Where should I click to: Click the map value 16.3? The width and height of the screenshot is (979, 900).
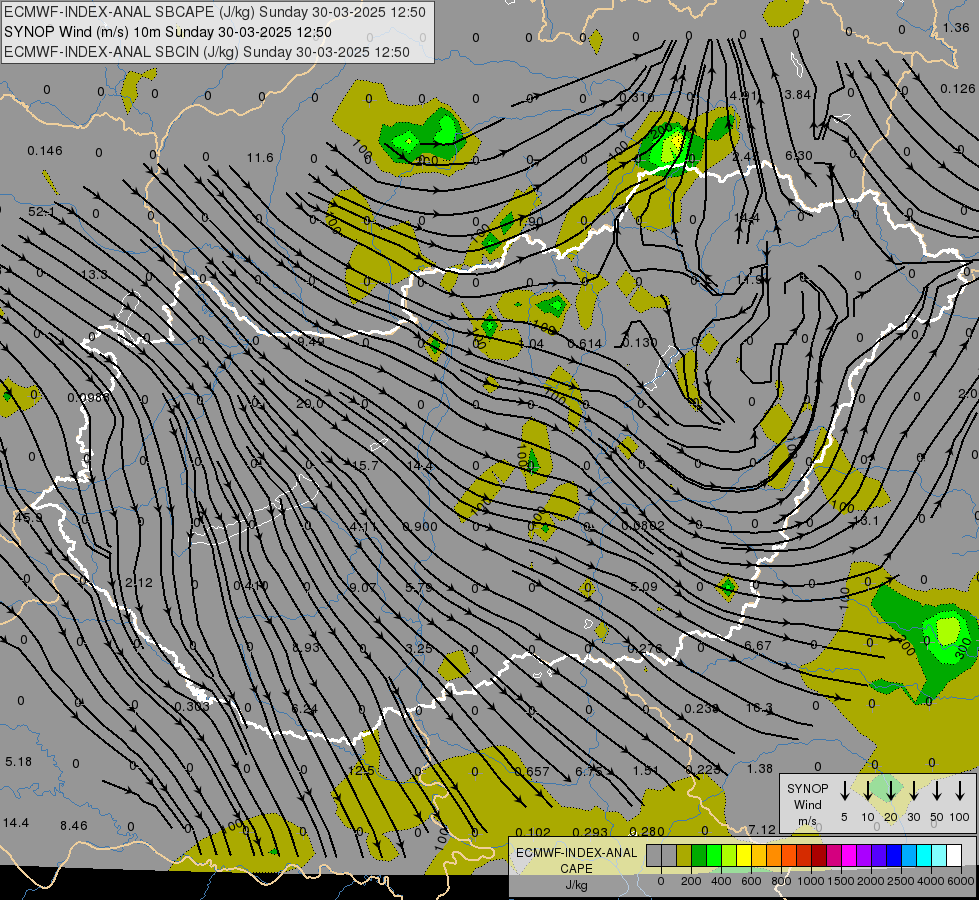(759, 708)
